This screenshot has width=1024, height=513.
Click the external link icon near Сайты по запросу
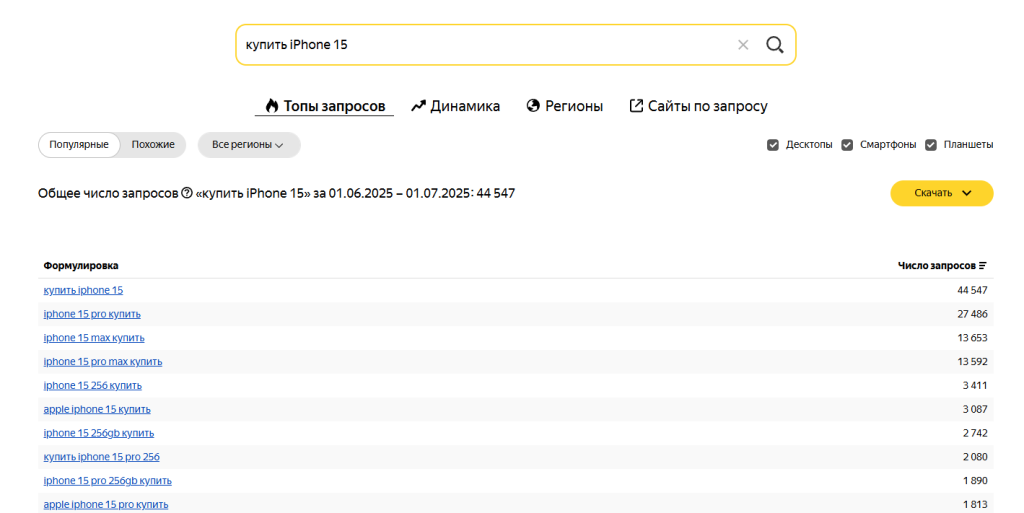tap(636, 106)
